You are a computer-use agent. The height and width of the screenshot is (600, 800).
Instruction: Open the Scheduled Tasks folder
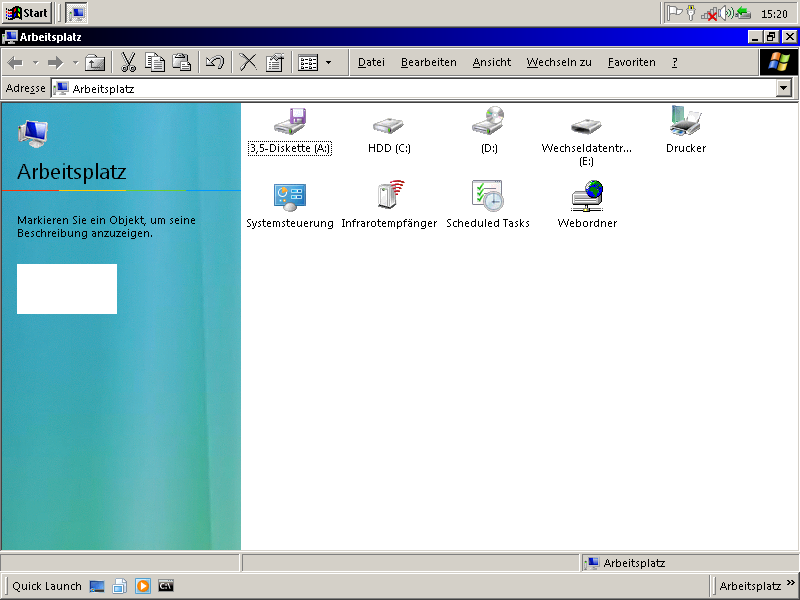pos(487,197)
